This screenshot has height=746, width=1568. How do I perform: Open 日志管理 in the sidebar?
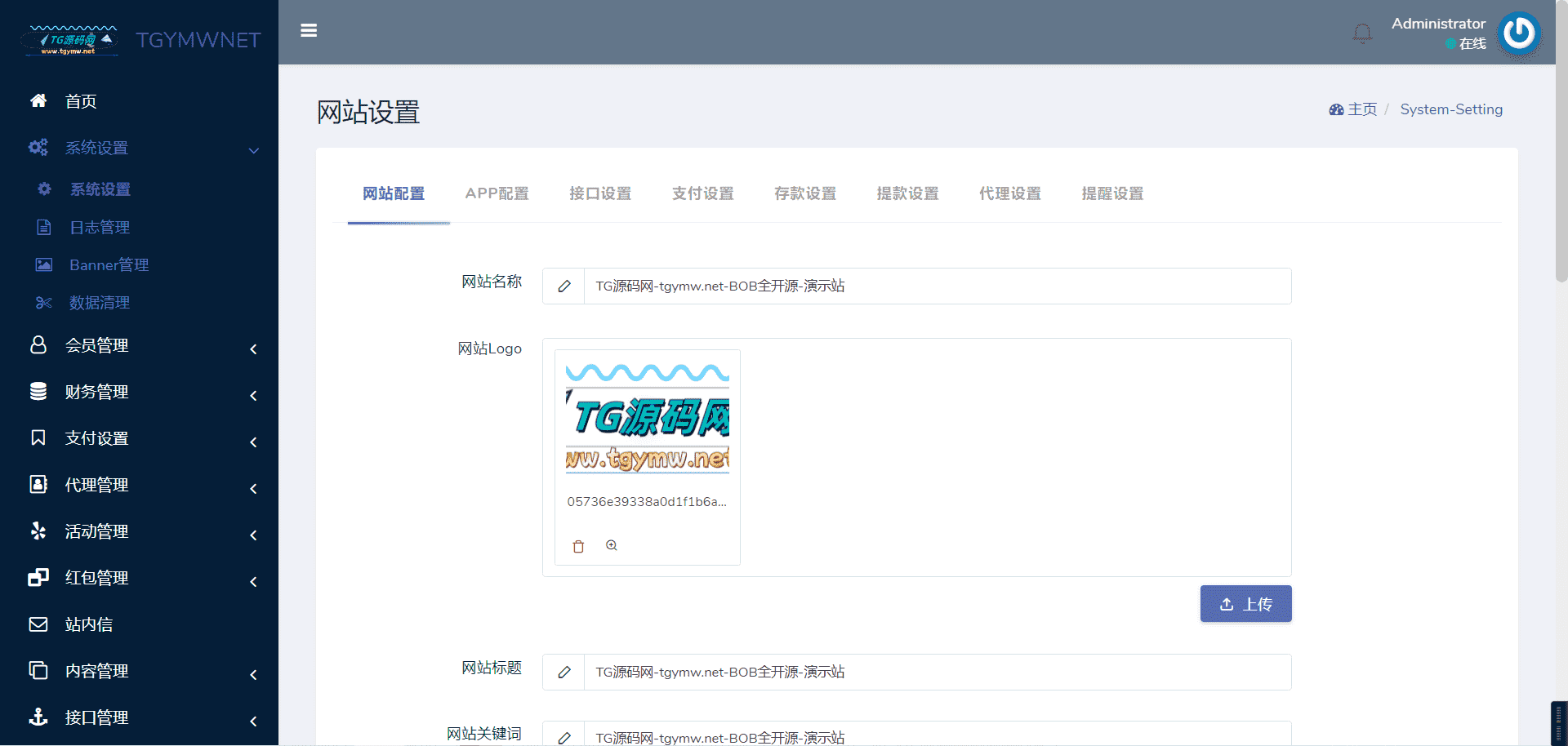99,228
